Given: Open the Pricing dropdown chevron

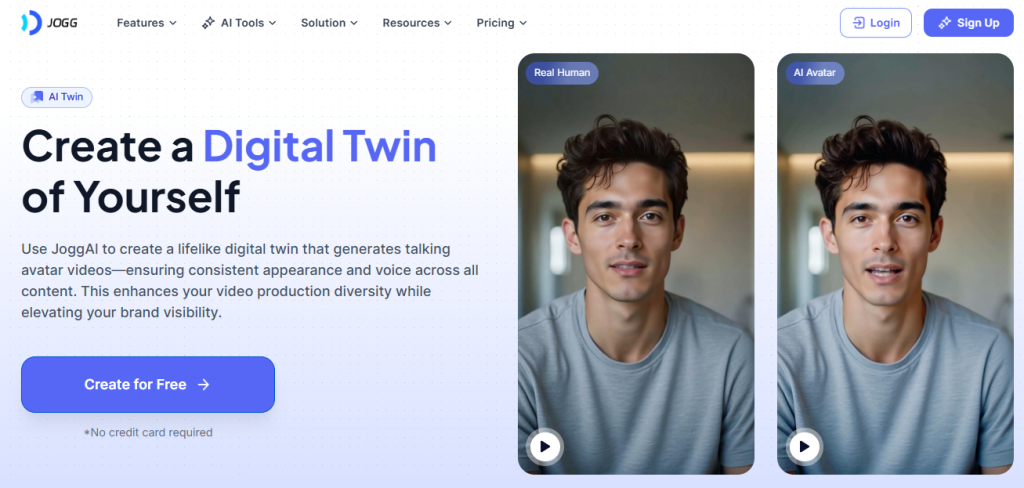Looking at the screenshot, I should [523, 23].
